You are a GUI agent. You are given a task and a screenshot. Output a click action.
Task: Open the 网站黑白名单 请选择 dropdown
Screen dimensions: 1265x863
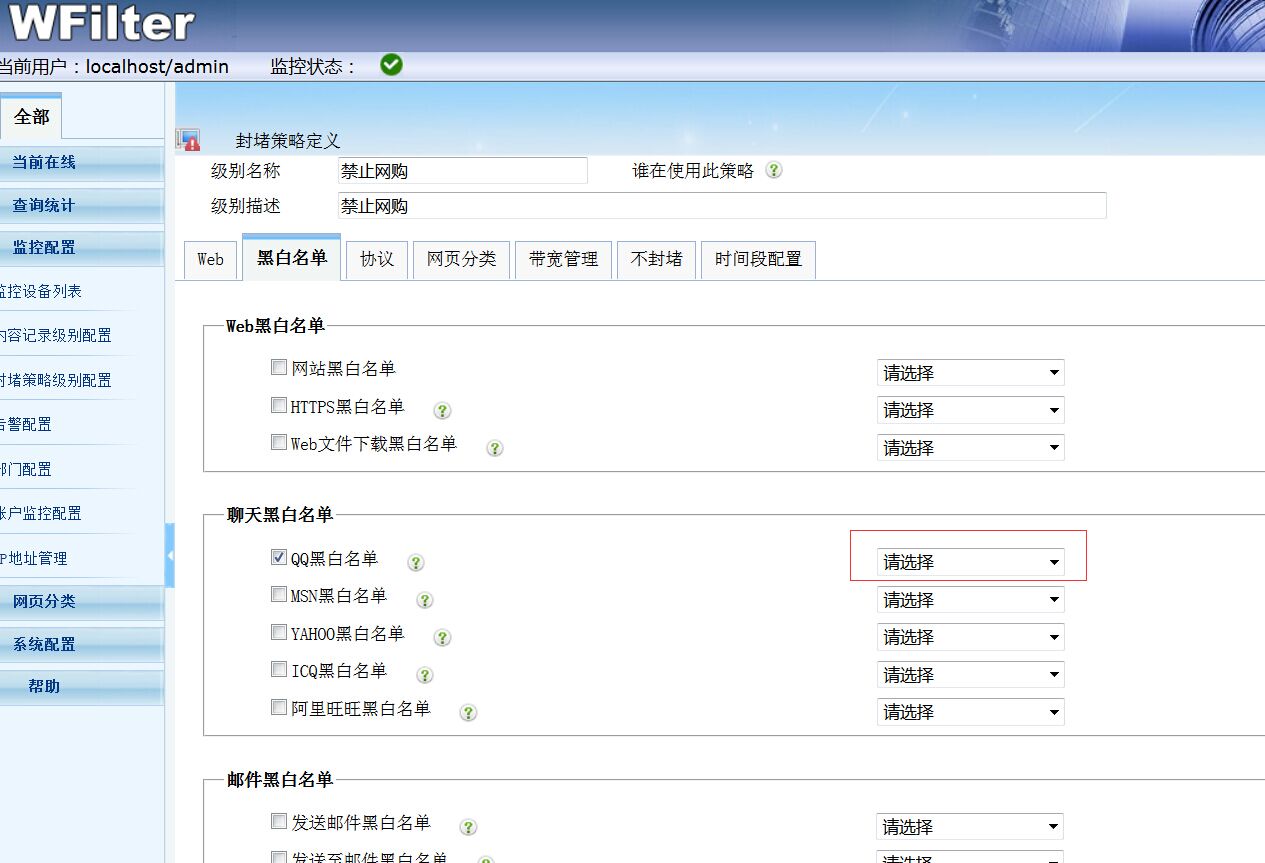[x=970, y=373]
